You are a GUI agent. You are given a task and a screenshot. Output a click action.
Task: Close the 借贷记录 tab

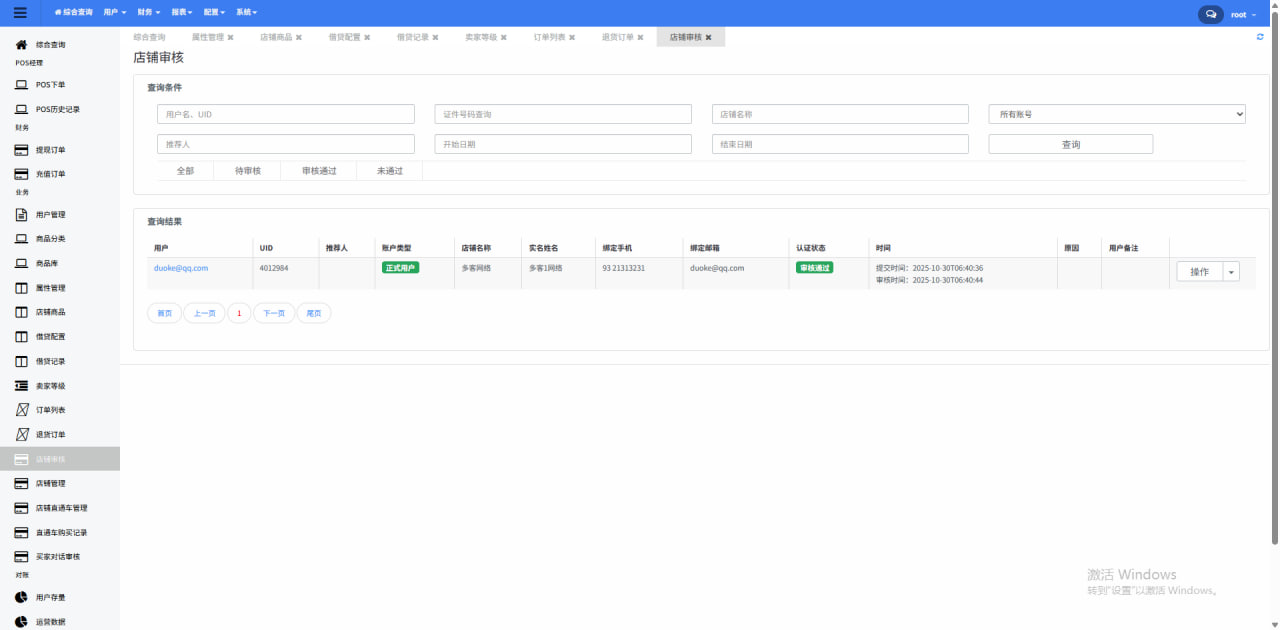coord(435,37)
